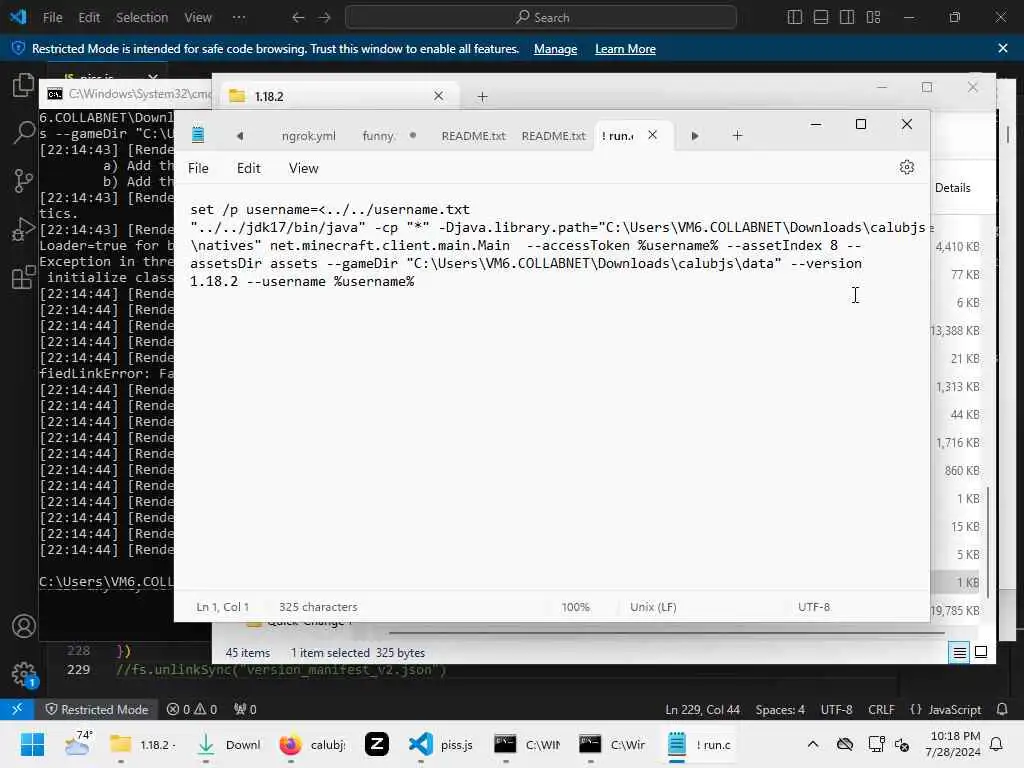1024x768 pixels.
Task: Click Learn More link in banner
Action: (625, 49)
